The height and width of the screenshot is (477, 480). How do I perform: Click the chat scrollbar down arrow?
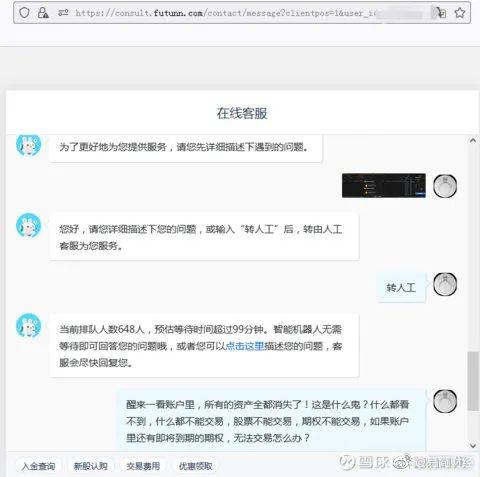[x=473, y=445]
